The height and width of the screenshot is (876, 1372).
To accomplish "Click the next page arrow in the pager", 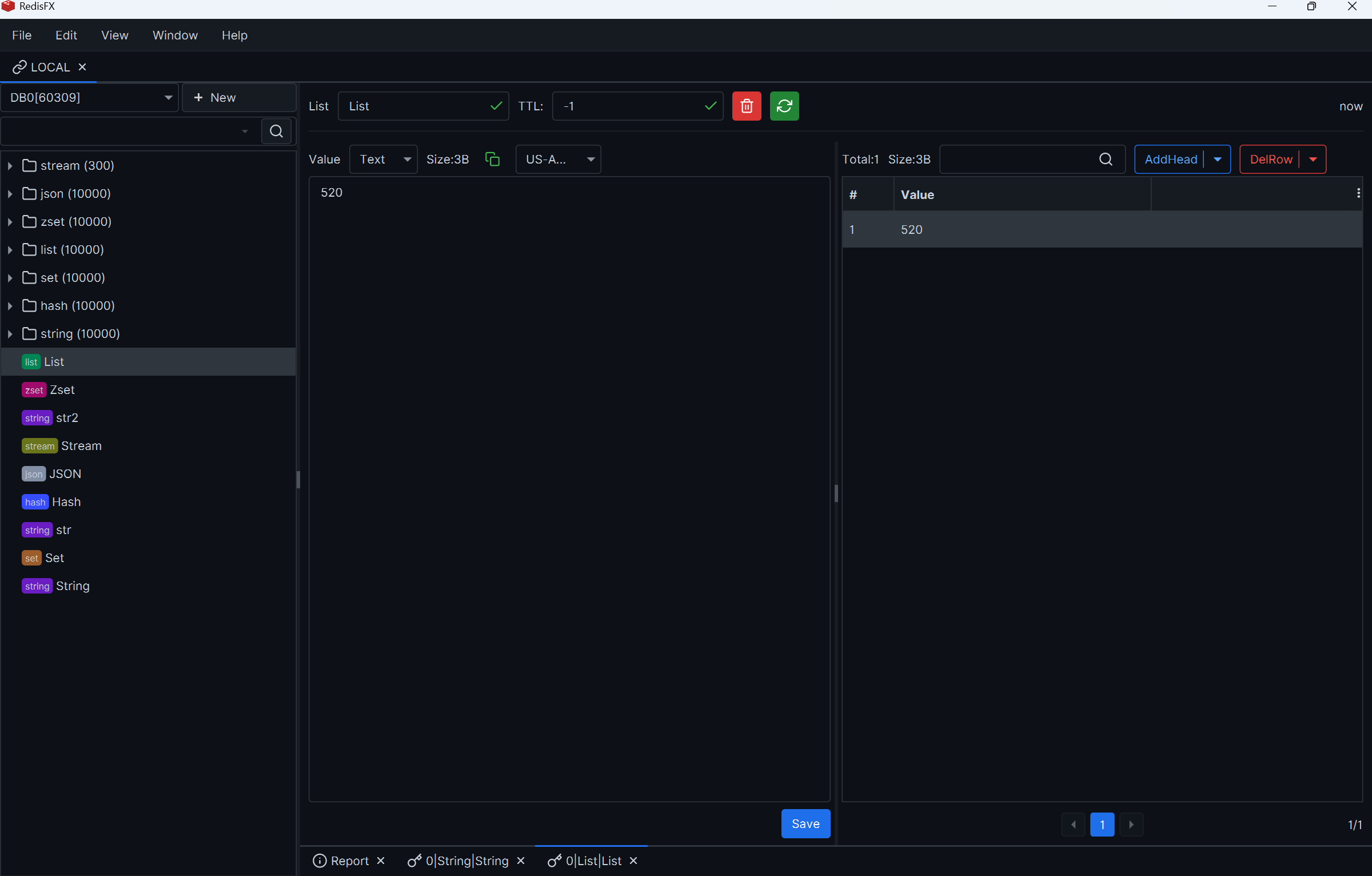I will pyautogui.click(x=1131, y=824).
